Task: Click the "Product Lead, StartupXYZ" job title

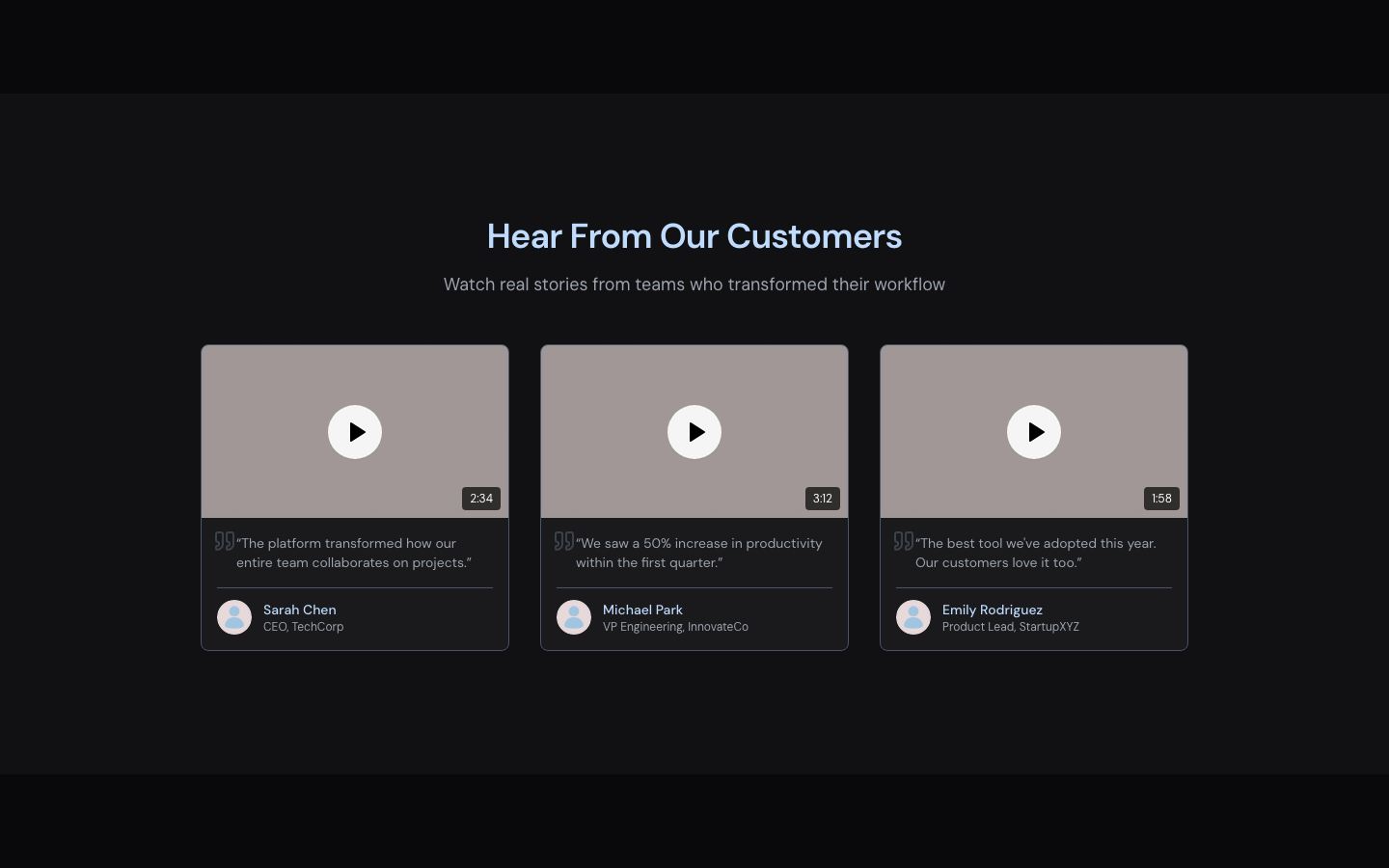Action: (1010, 627)
